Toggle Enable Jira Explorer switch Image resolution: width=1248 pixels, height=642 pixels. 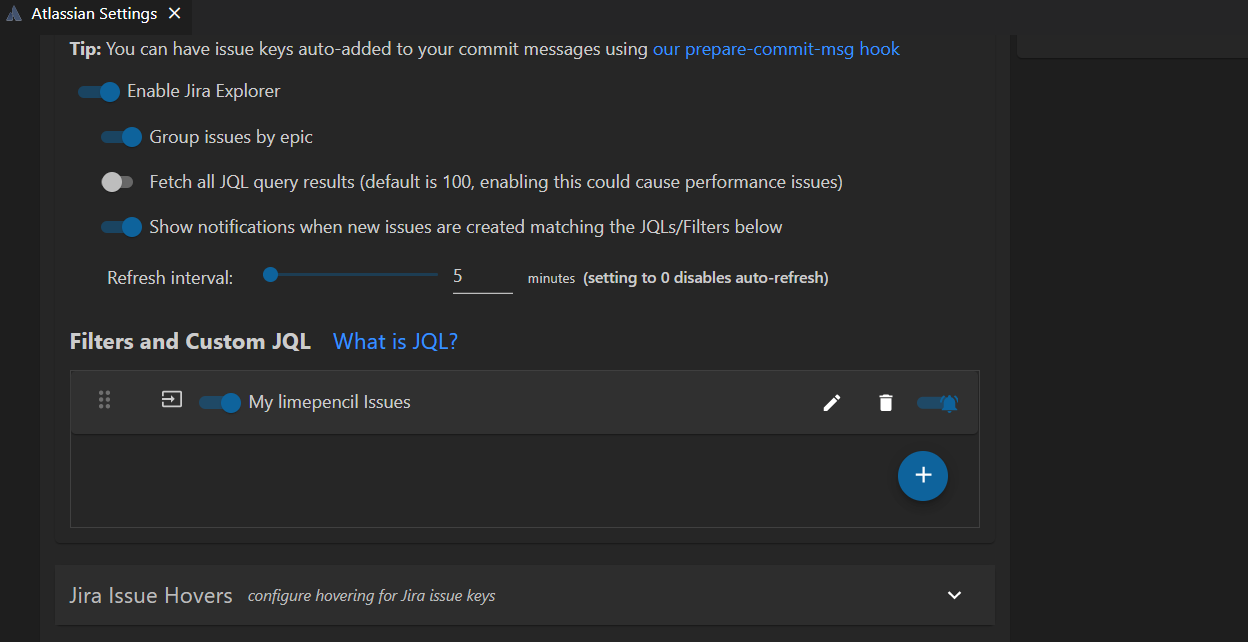click(99, 92)
